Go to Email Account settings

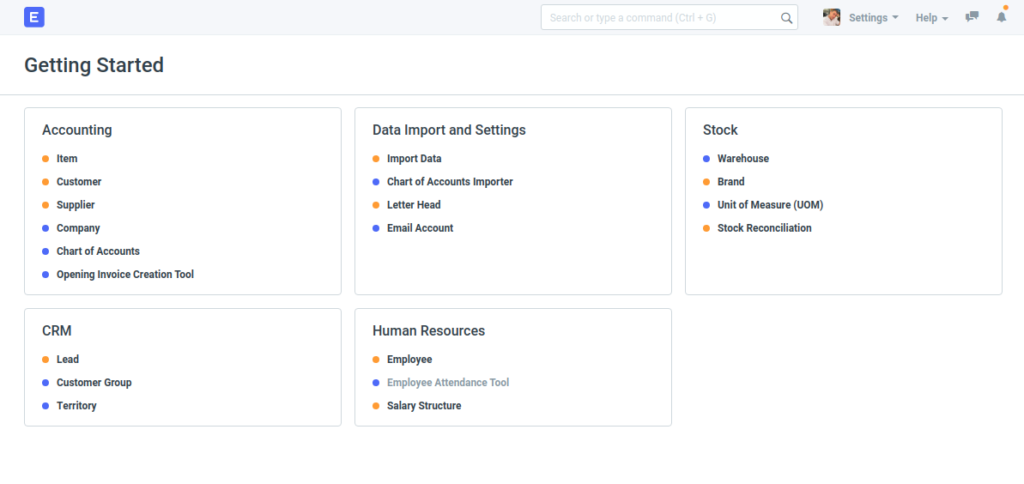click(x=420, y=229)
